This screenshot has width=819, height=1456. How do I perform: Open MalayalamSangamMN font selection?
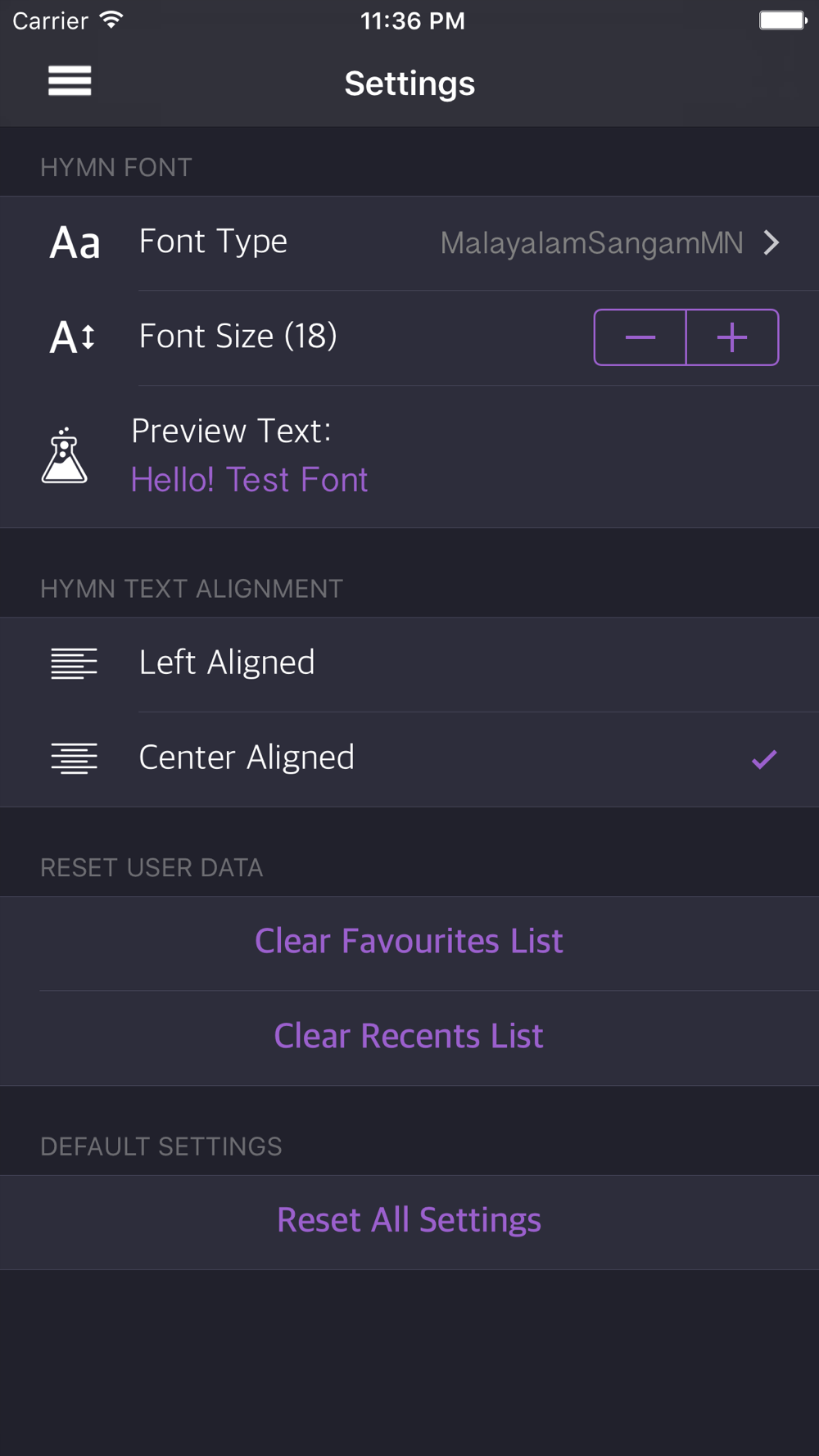point(591,243)
